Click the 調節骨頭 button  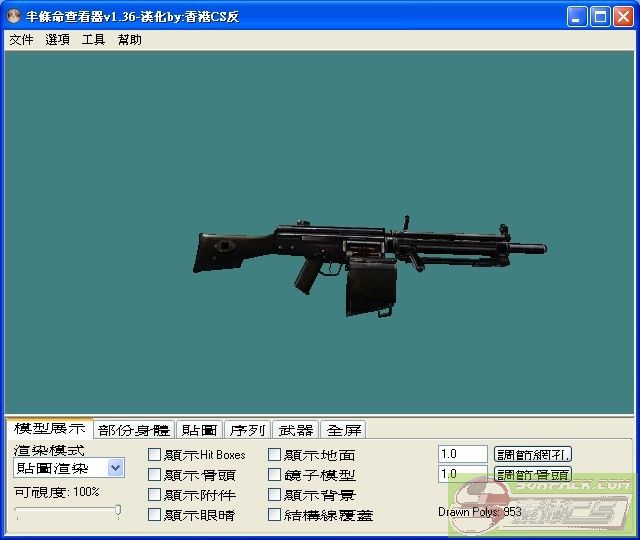(533, 474)
